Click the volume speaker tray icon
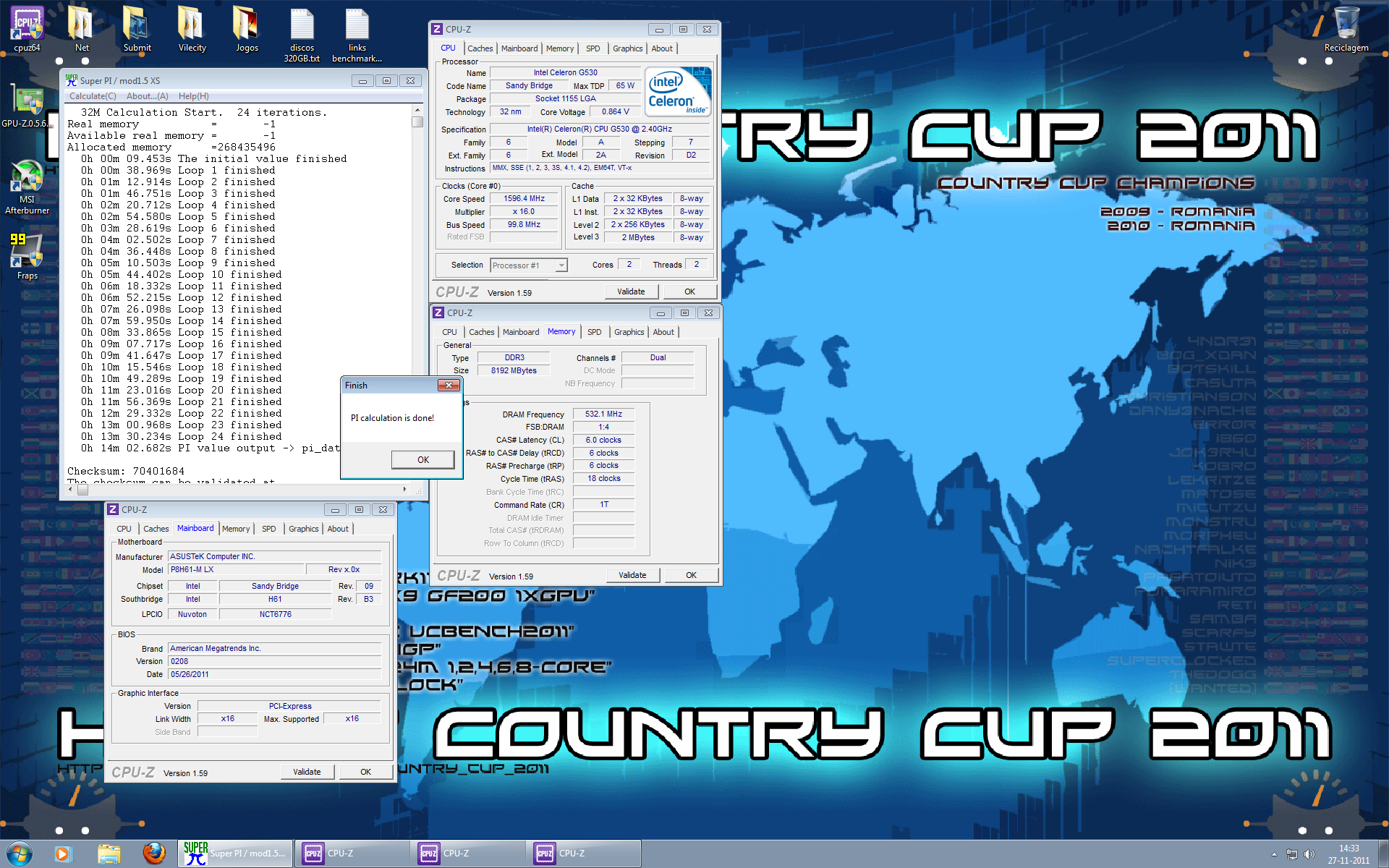The image size is (1389, 868). coord(1309,854)
